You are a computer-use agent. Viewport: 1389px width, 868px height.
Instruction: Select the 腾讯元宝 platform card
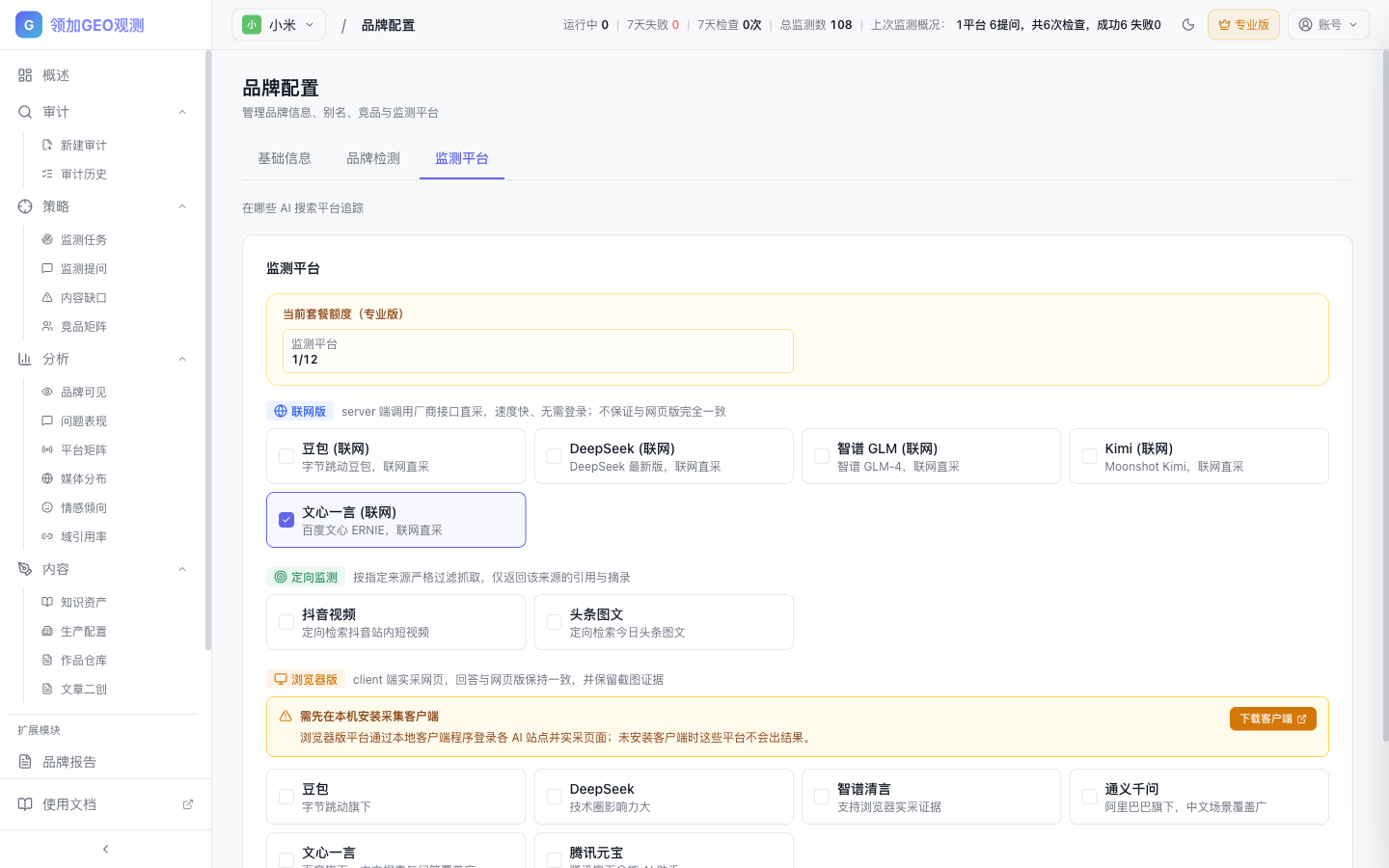pyautogui.click(x=664, y=851)
